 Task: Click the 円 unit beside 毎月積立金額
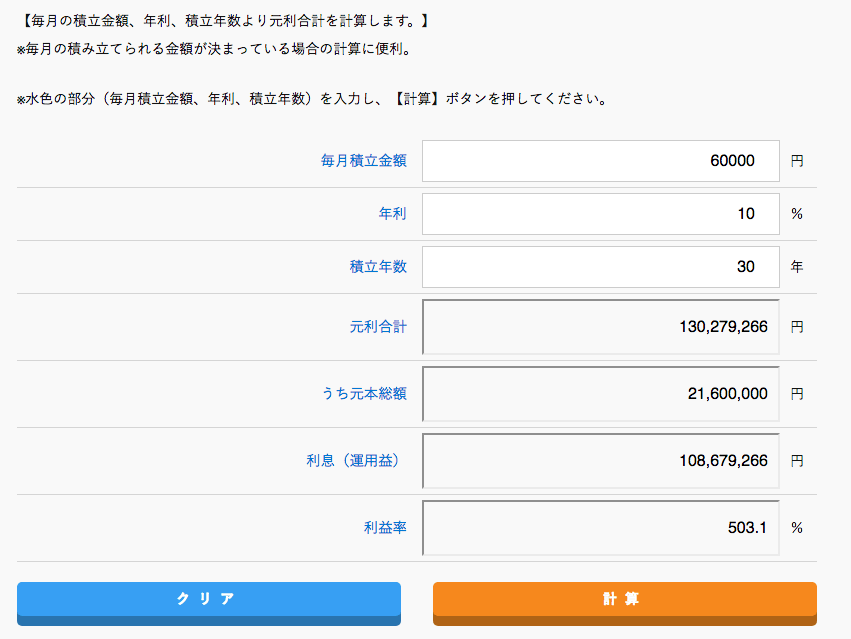pos(797,161)
